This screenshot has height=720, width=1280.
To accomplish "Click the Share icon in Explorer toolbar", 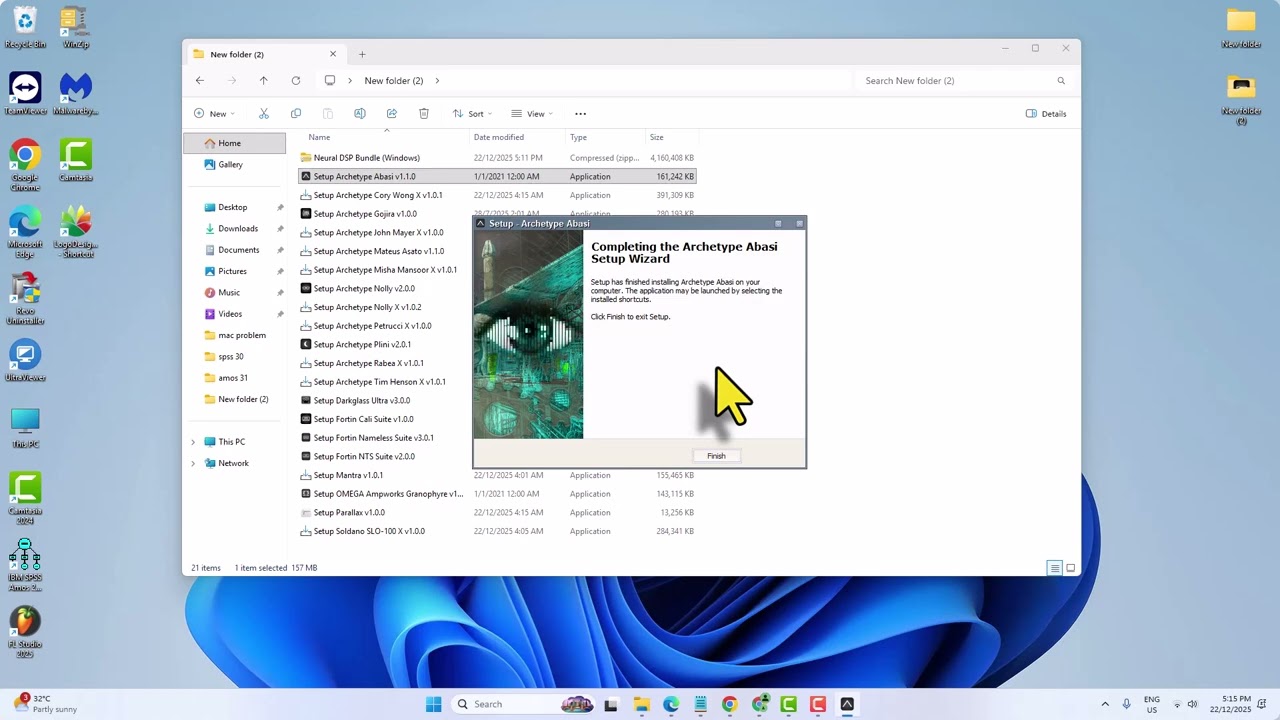I will [392, 114].
